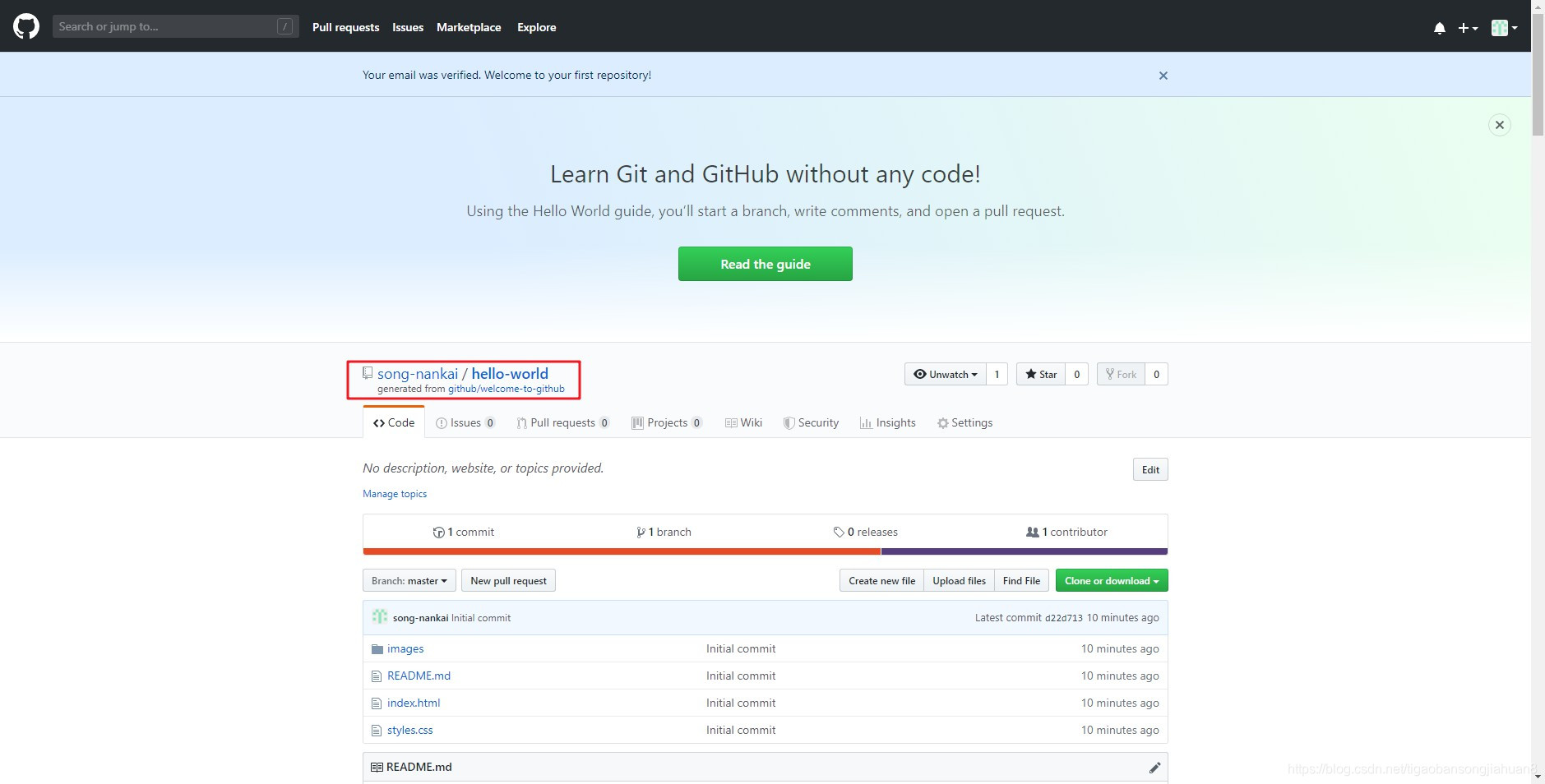
Task: Dismiss the email verified banner
Action: coord(1163,76)
